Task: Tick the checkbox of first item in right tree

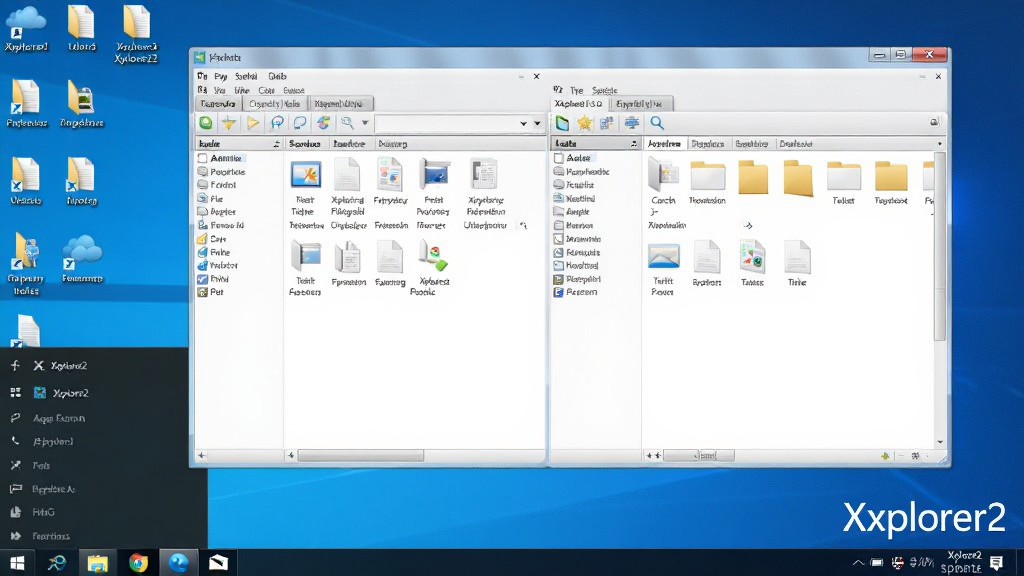Action: tap(558, 158)
